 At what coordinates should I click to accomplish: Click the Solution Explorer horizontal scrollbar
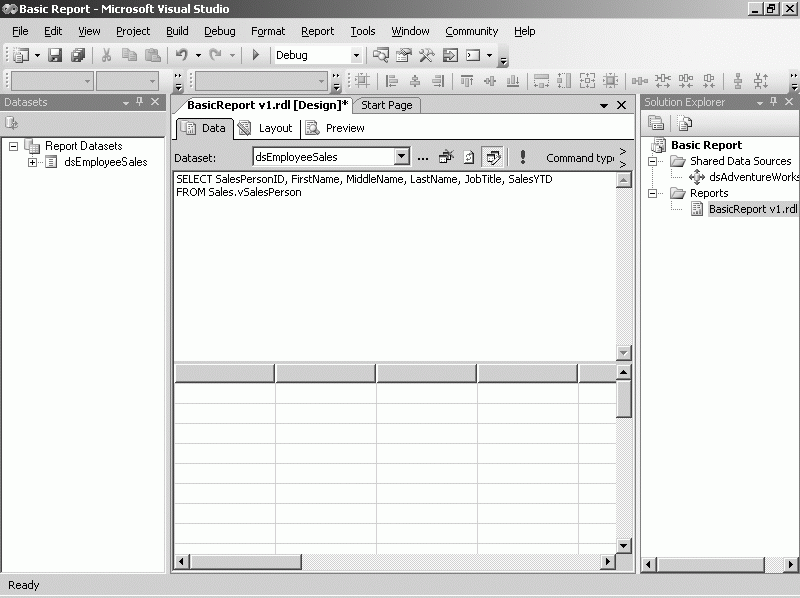pyautogui.click(x=711, y=564)
